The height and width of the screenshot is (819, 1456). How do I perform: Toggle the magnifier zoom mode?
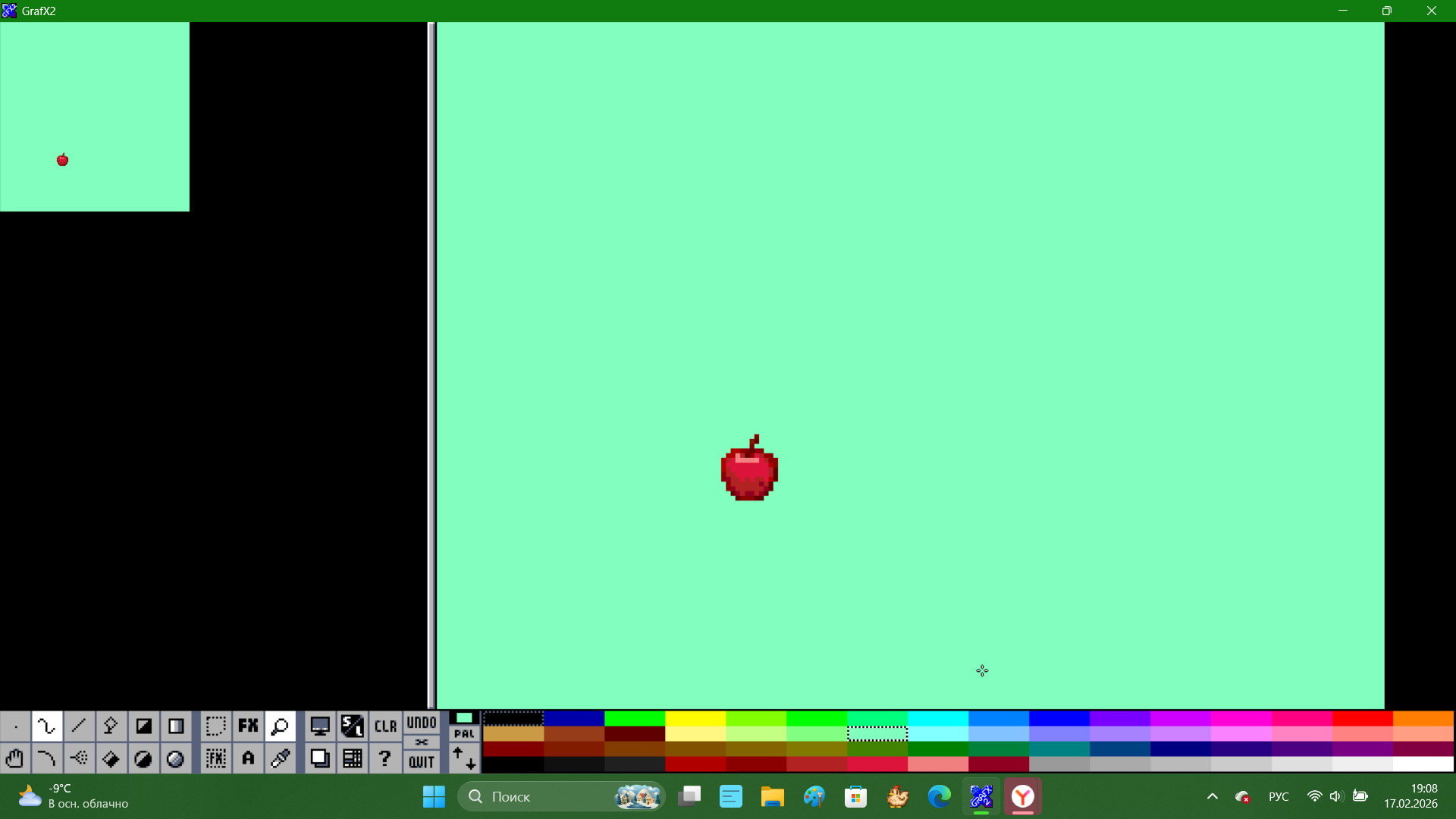280,726
